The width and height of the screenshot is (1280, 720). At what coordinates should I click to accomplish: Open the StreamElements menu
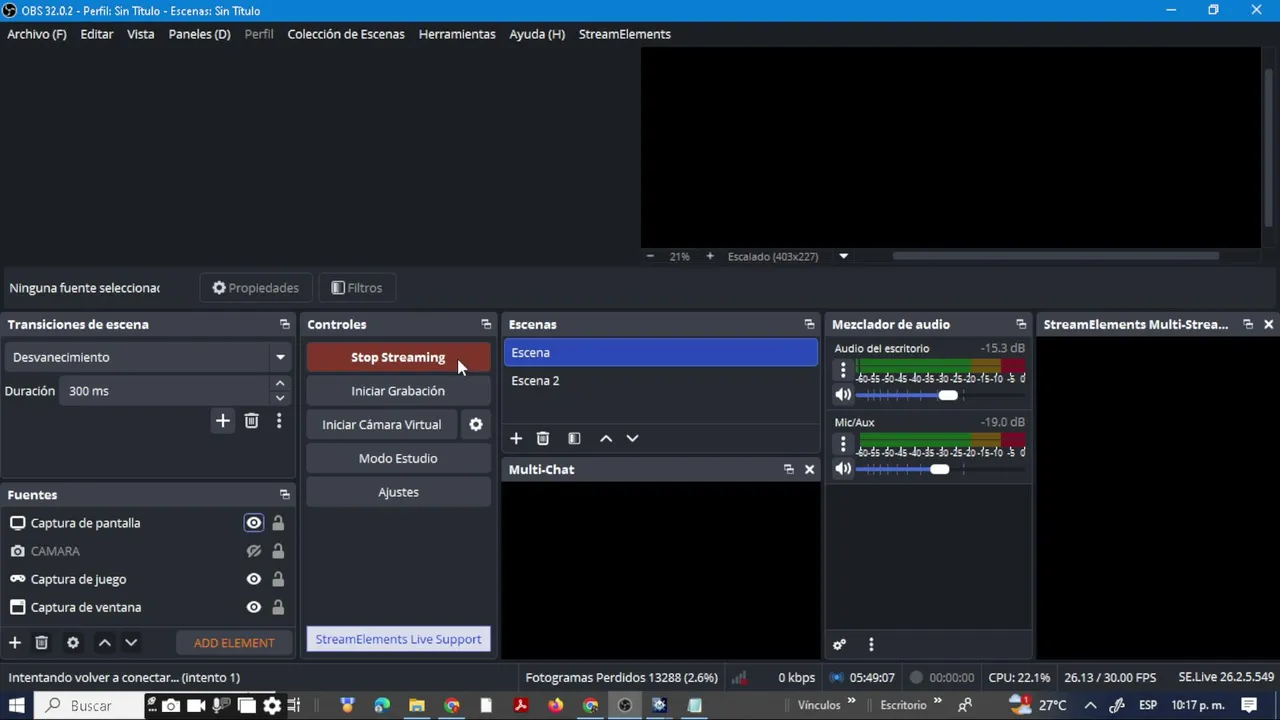point(625,34)
